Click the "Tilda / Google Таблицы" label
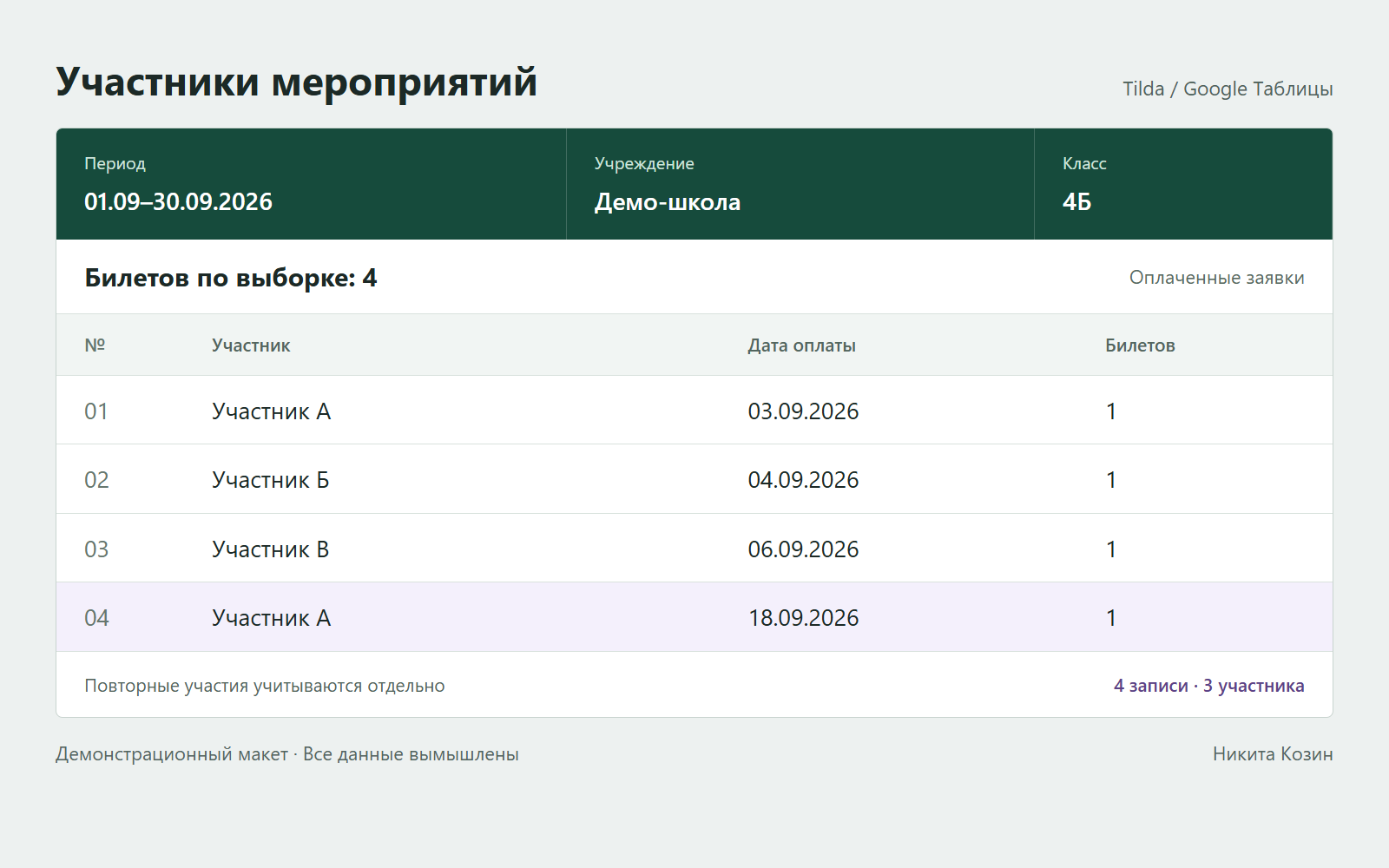The height and width of the screenshot is (868, 1389). 1228,89
